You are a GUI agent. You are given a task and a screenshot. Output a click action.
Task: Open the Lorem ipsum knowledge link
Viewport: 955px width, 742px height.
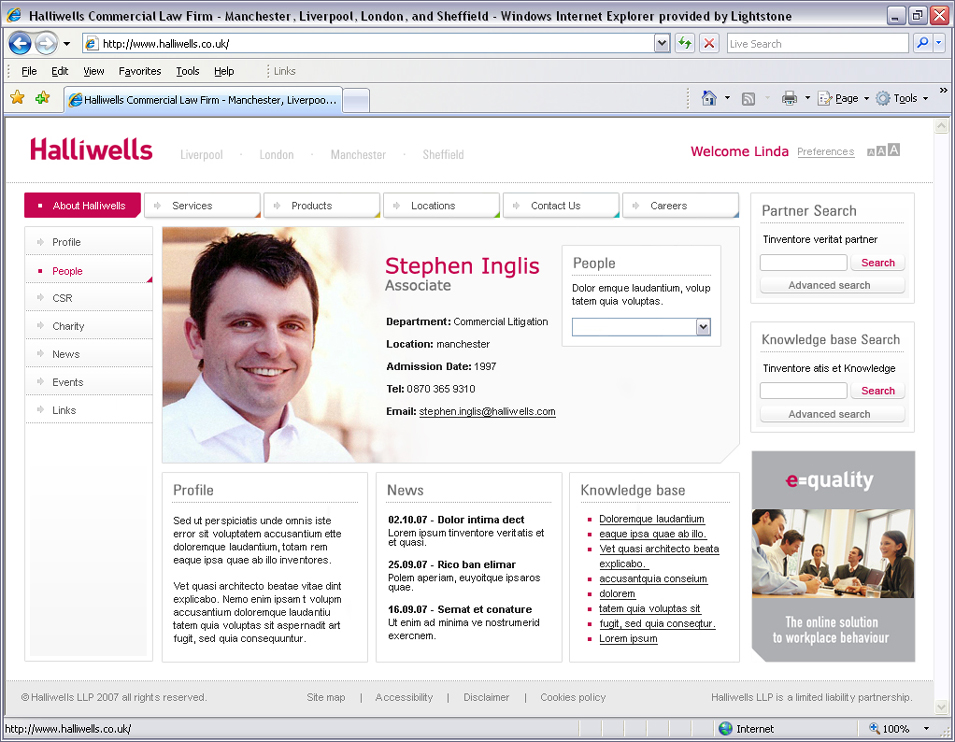pos(628,638)
